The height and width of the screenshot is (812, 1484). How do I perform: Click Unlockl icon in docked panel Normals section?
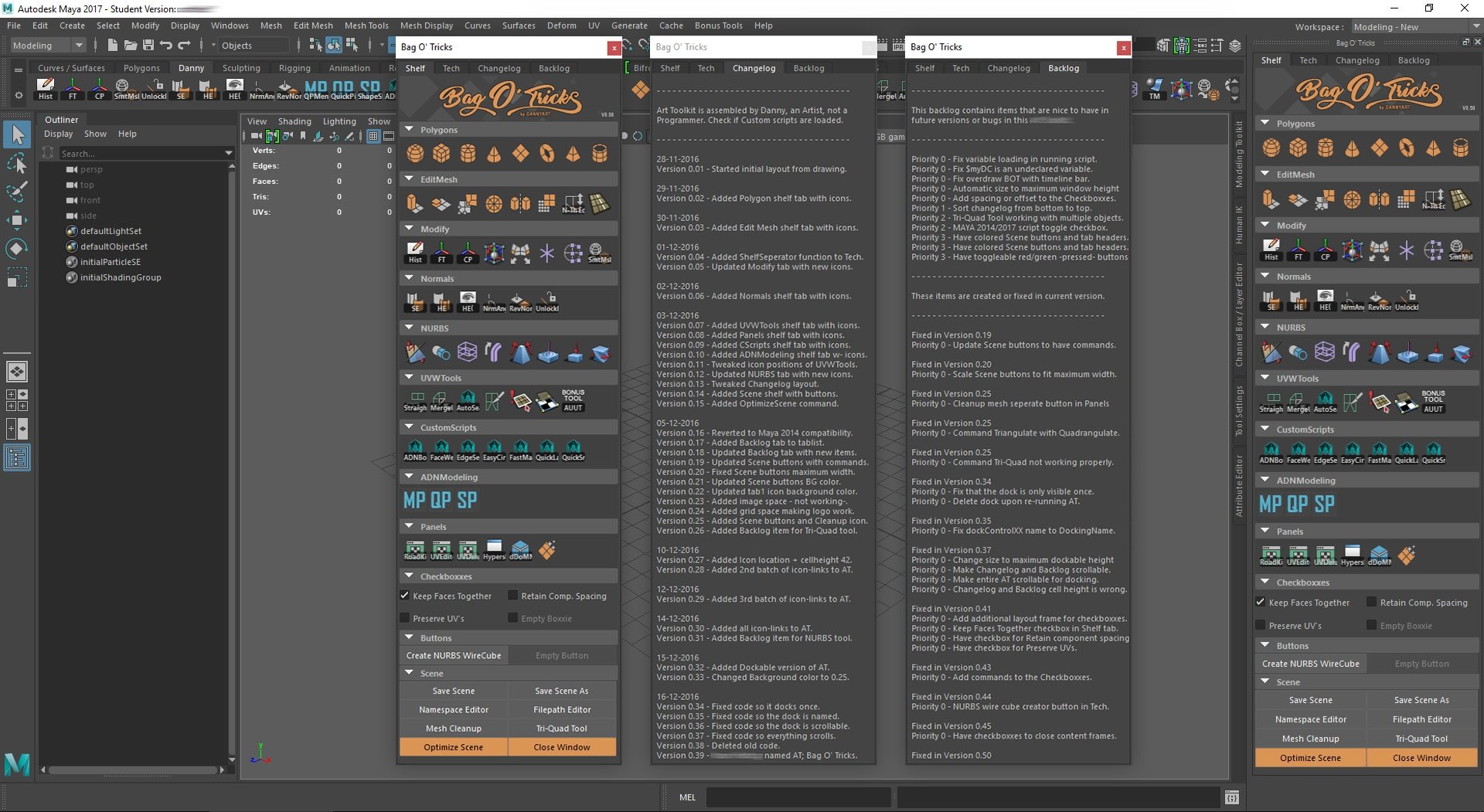[1407, 301]
